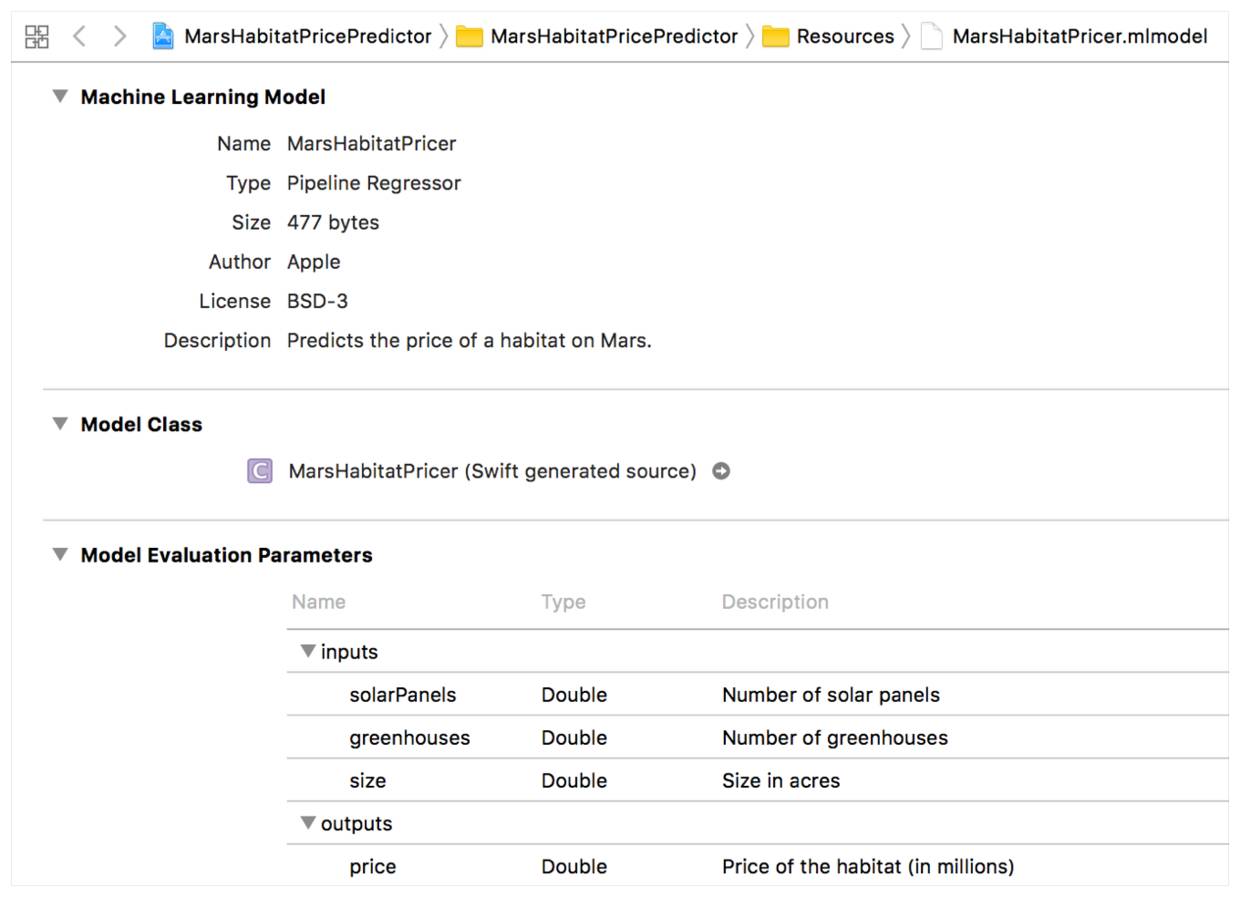1240x897 pixels.
Task: Click the MarsHabitatPricePredictor yellow folder icon
Action: point(469,37)
